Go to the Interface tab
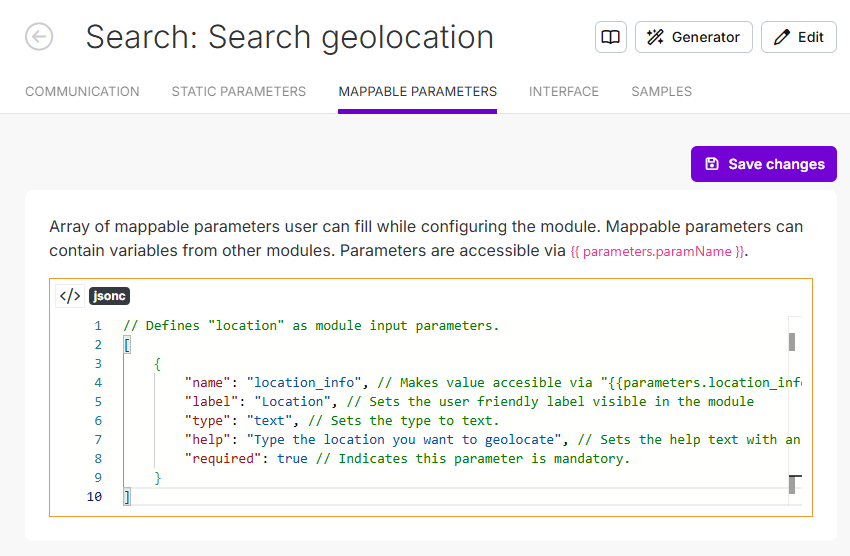Viewport: 850px width, 556px height. 564,91
